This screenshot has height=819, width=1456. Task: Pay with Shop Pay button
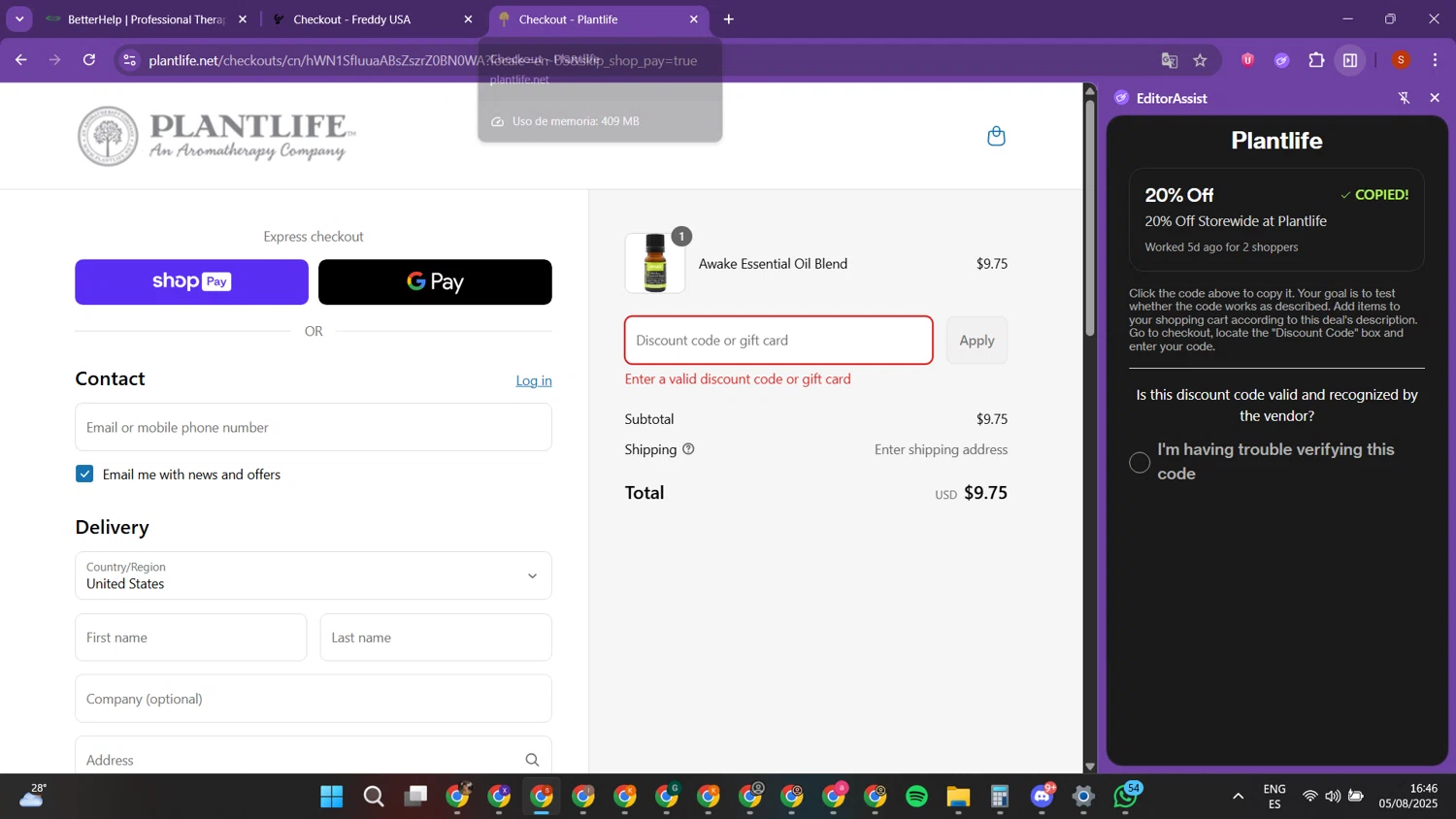coord(191,281)
